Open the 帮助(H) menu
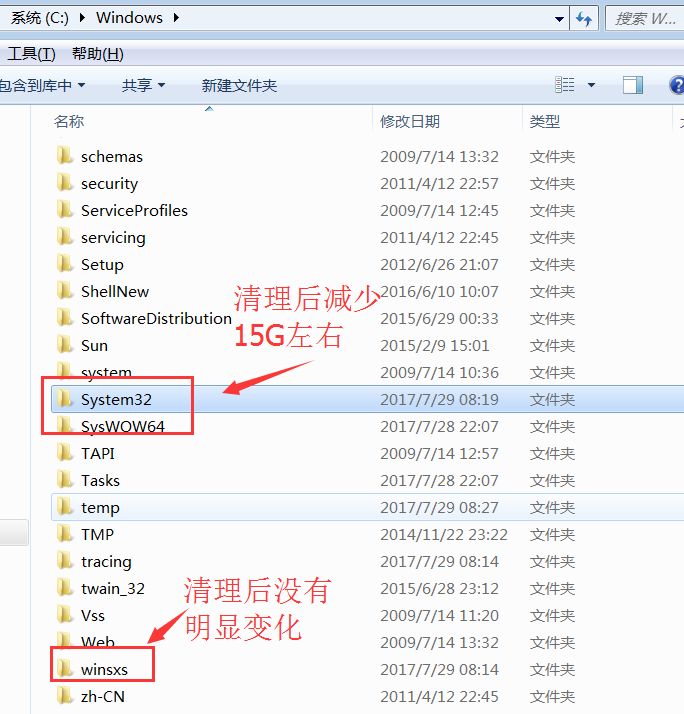 [x=97, y=54]
